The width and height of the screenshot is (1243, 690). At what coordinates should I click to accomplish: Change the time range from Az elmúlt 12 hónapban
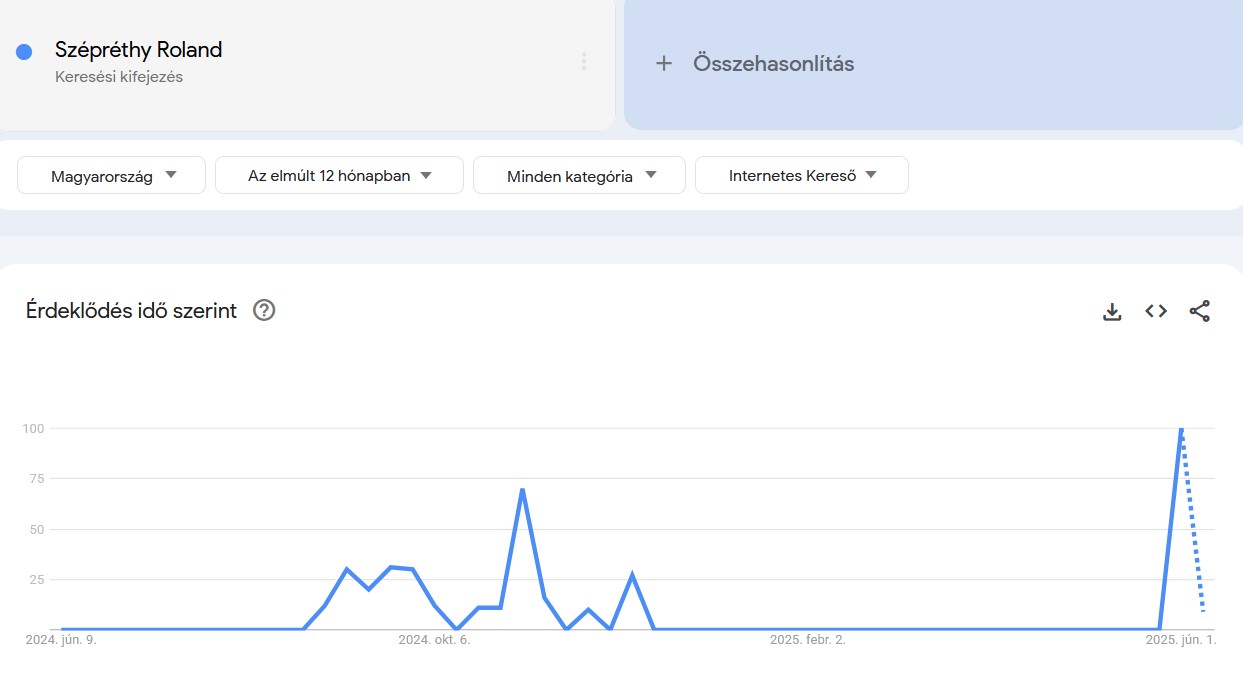(338, 175)
